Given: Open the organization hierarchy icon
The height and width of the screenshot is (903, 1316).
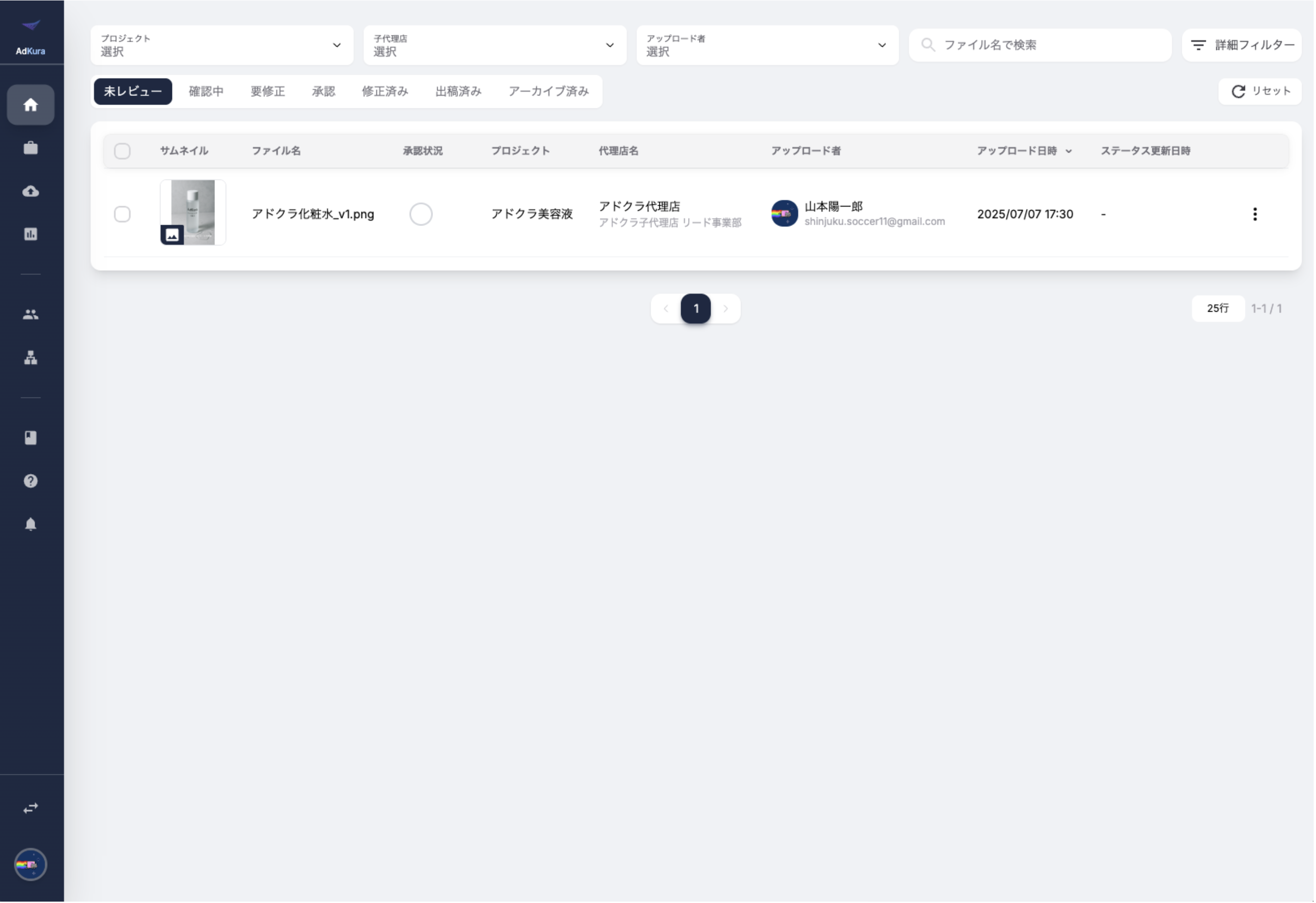Looking at the screenshot, I should (30, 358).
